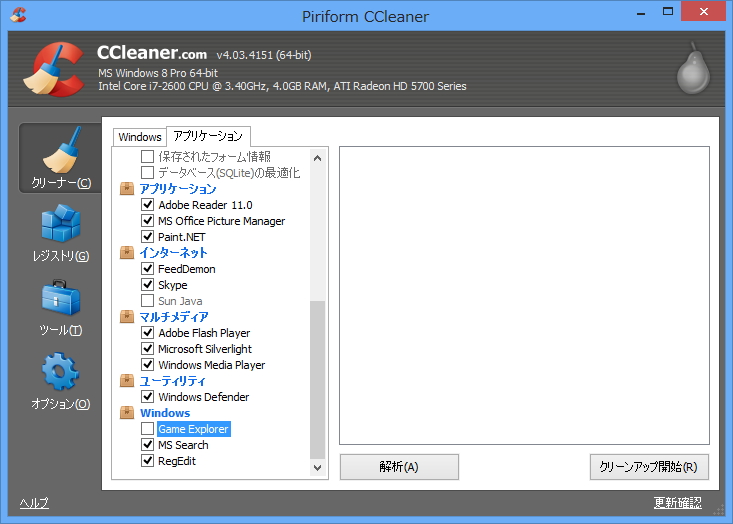This screenshot has width=733, height=524.
Task: Uncheck MS Search checkbox
Action: point(147,445)
